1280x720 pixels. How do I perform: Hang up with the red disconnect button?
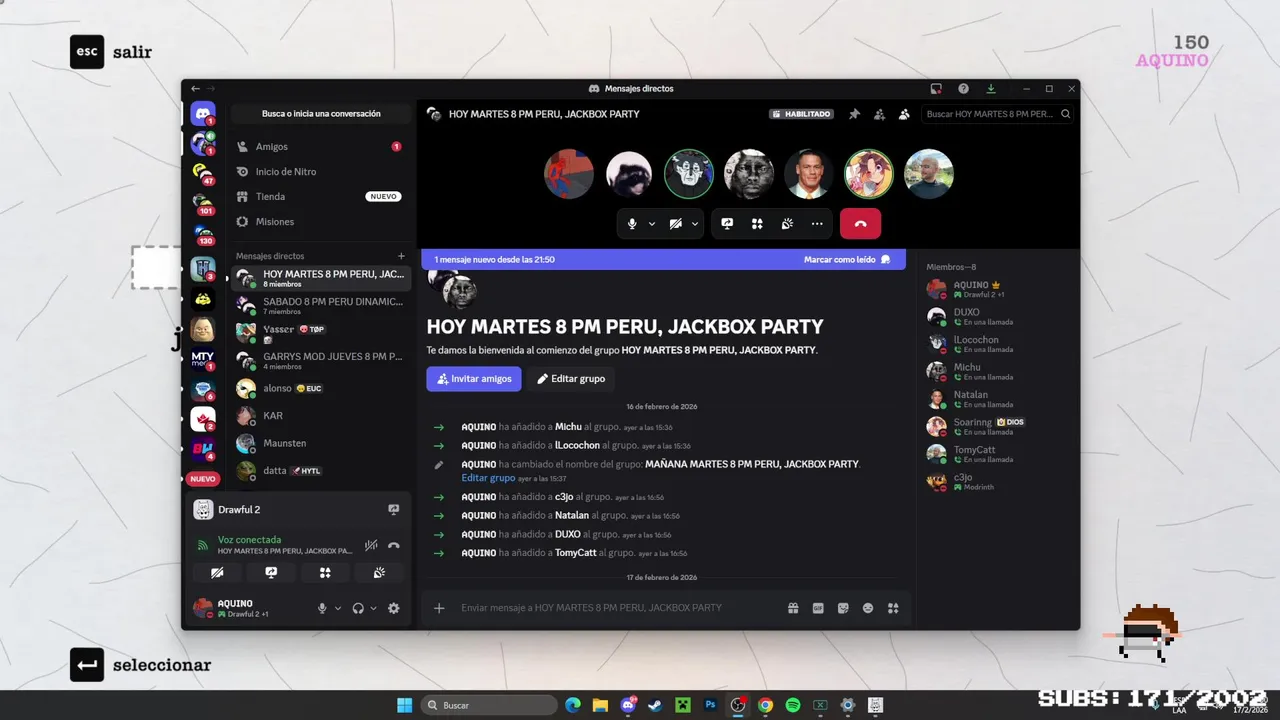(860, 224)
